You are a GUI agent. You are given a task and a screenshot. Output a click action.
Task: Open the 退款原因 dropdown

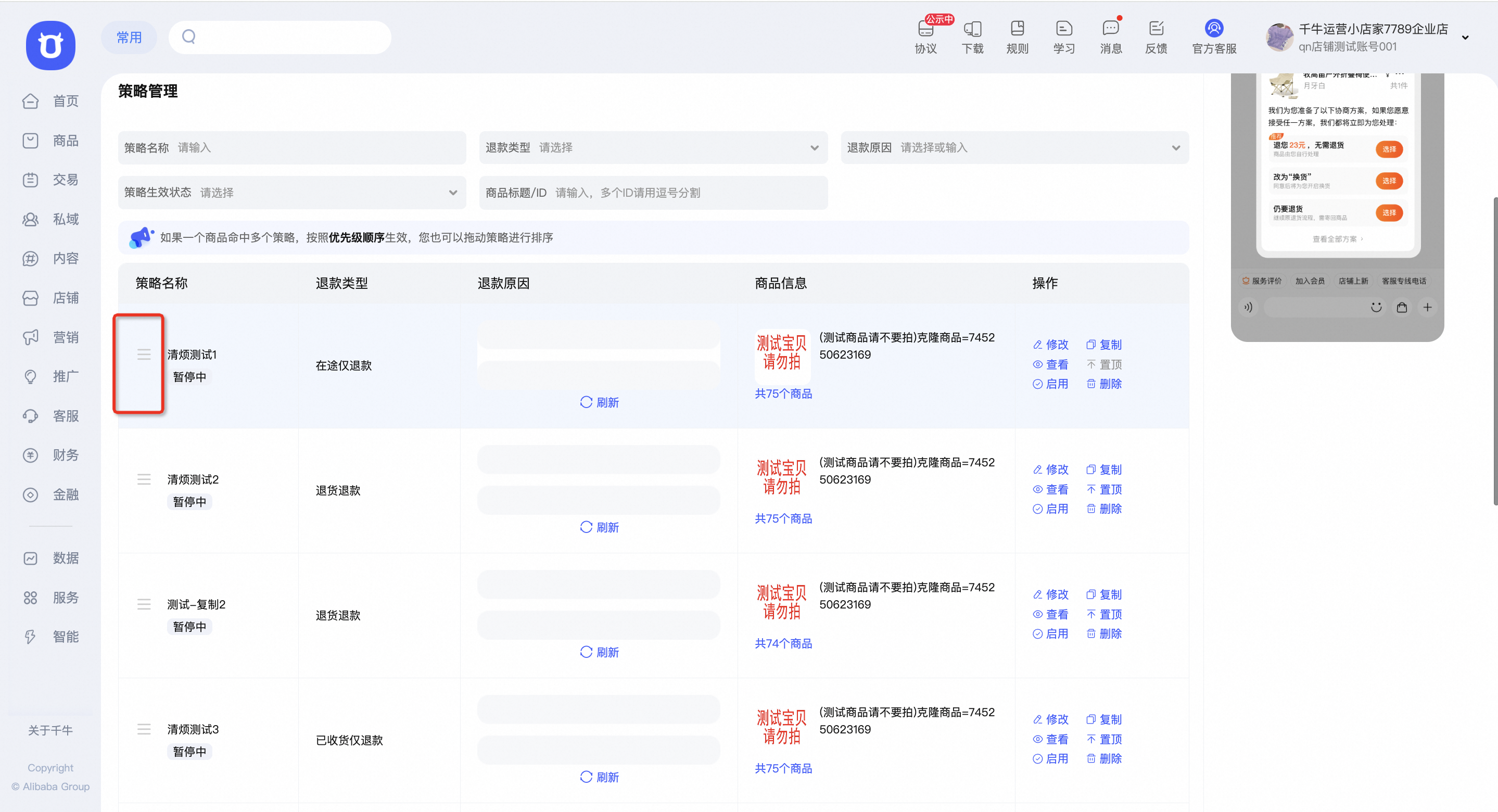point(1175,148)
